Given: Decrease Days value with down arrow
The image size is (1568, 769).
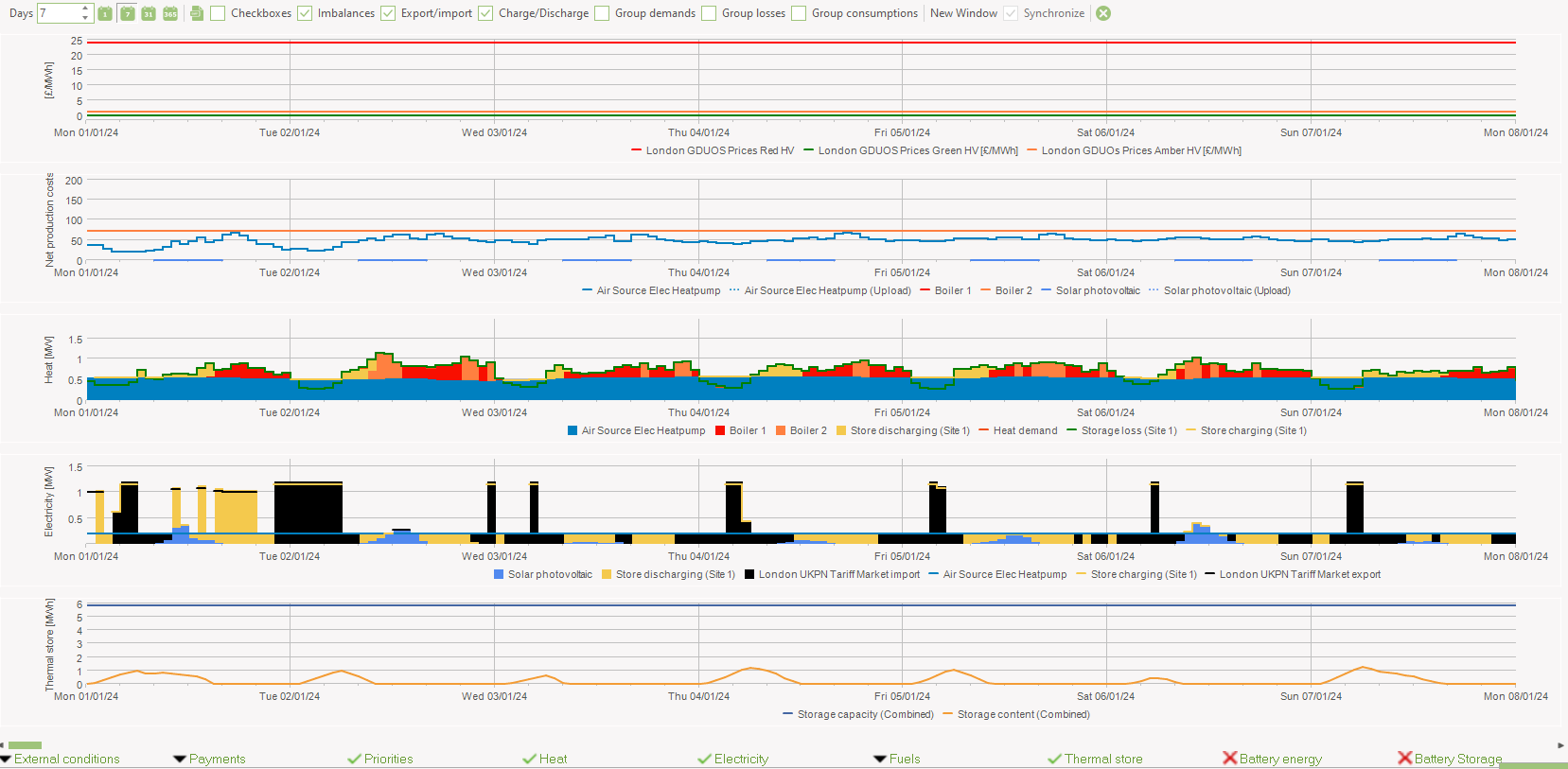Looking at the screenshot, I should point(85,18).
